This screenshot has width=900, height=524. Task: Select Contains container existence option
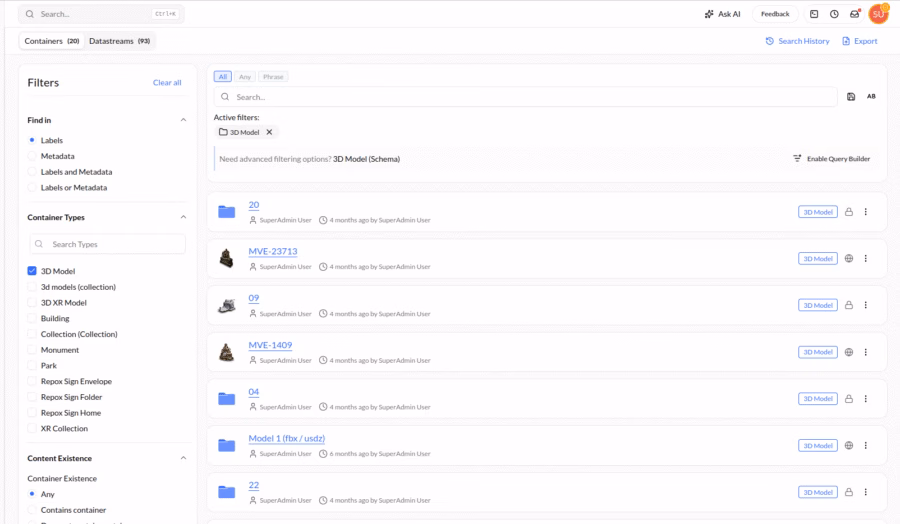[32, 510]
